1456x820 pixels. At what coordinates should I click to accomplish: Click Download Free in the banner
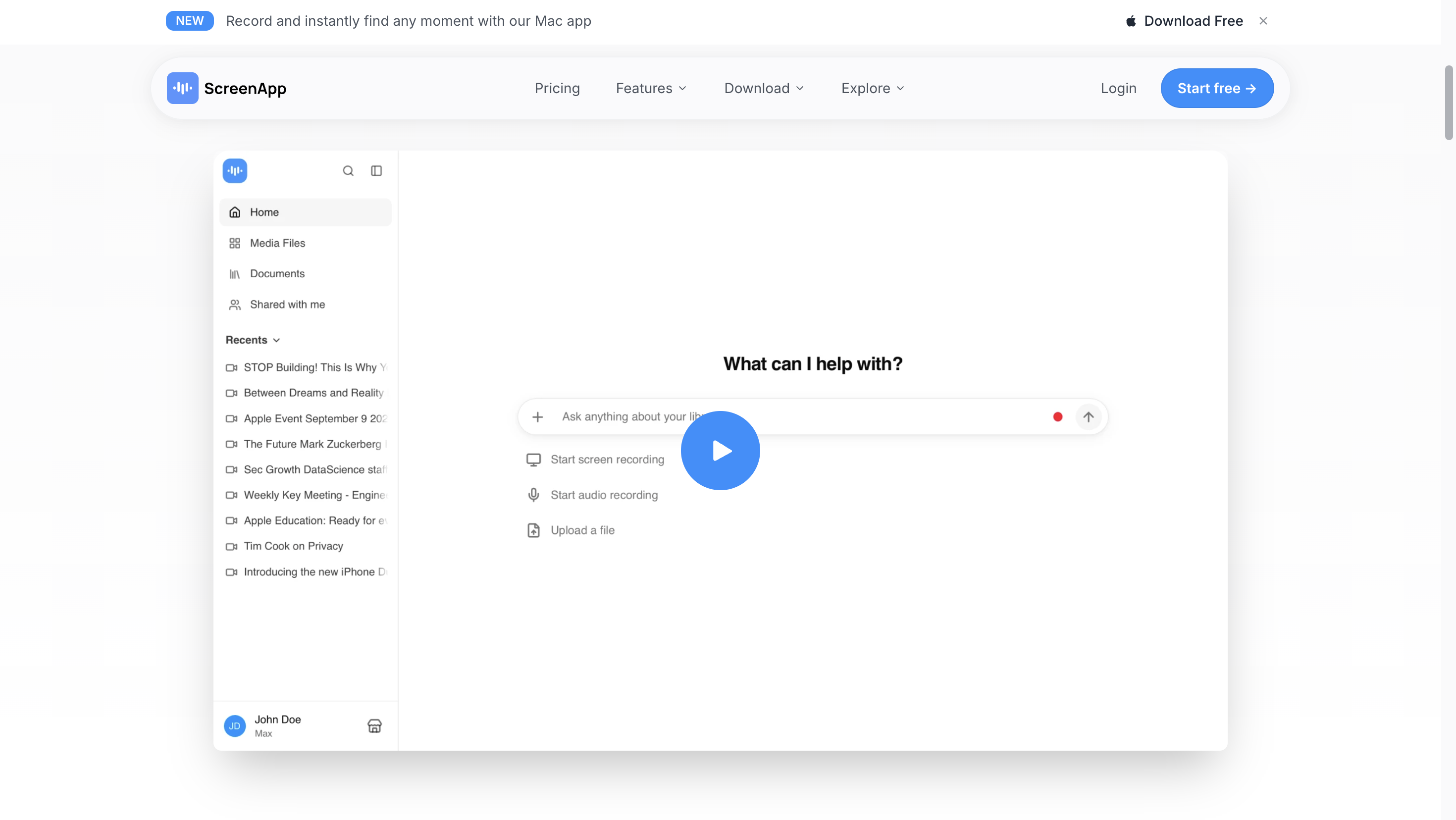1184,21
